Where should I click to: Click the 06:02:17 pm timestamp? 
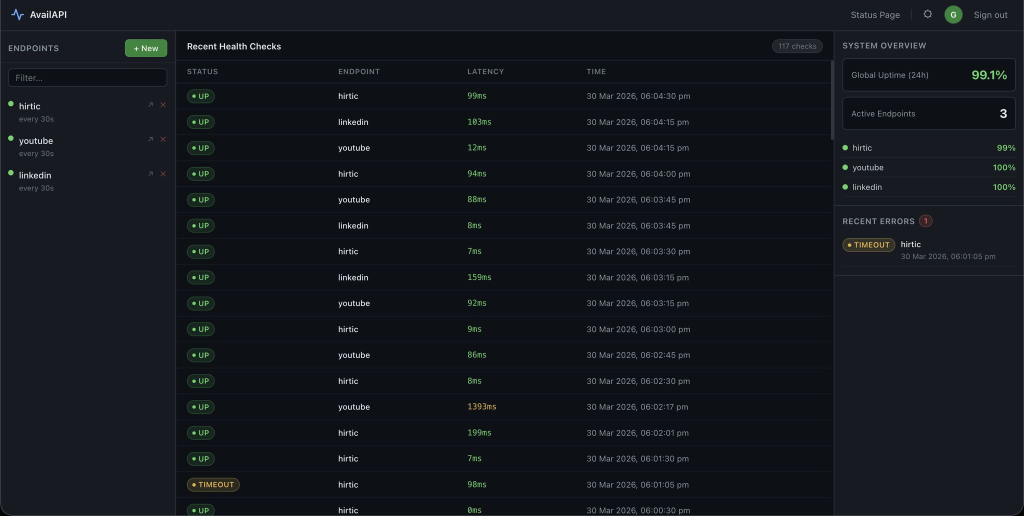(x=637, y=407)
